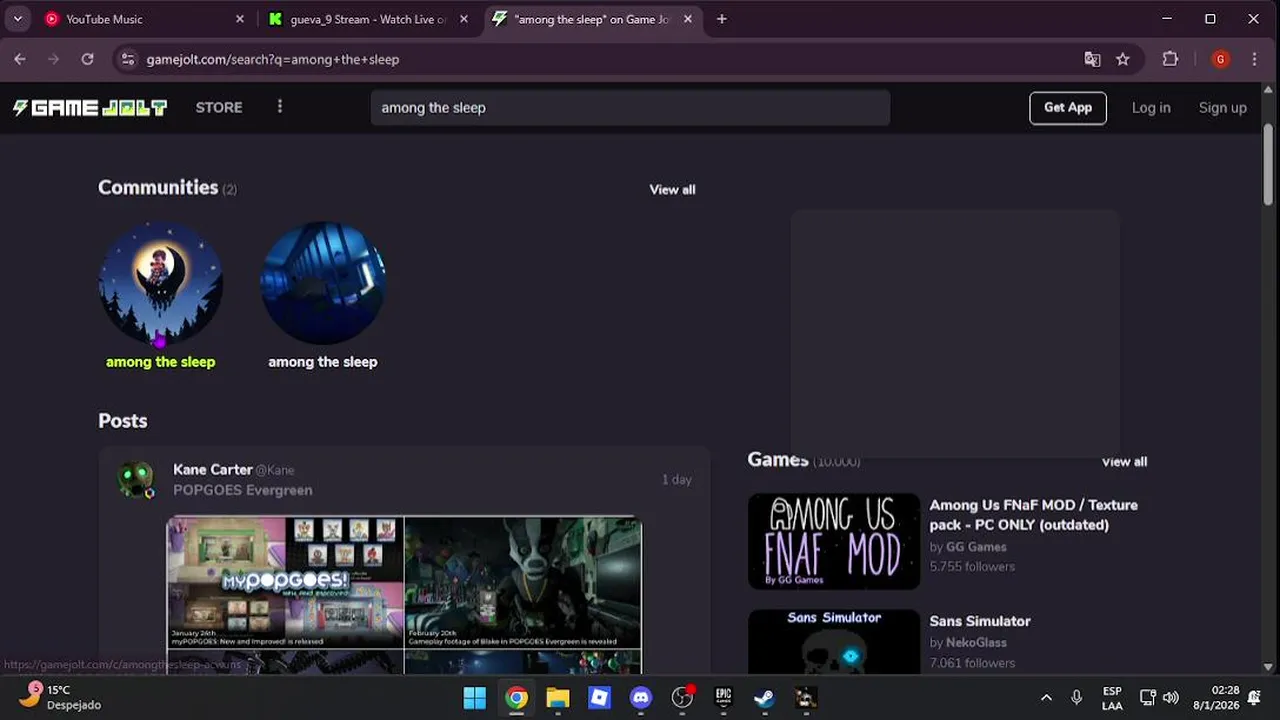
Task: Open a new browser tab
Action: [722, 19]
